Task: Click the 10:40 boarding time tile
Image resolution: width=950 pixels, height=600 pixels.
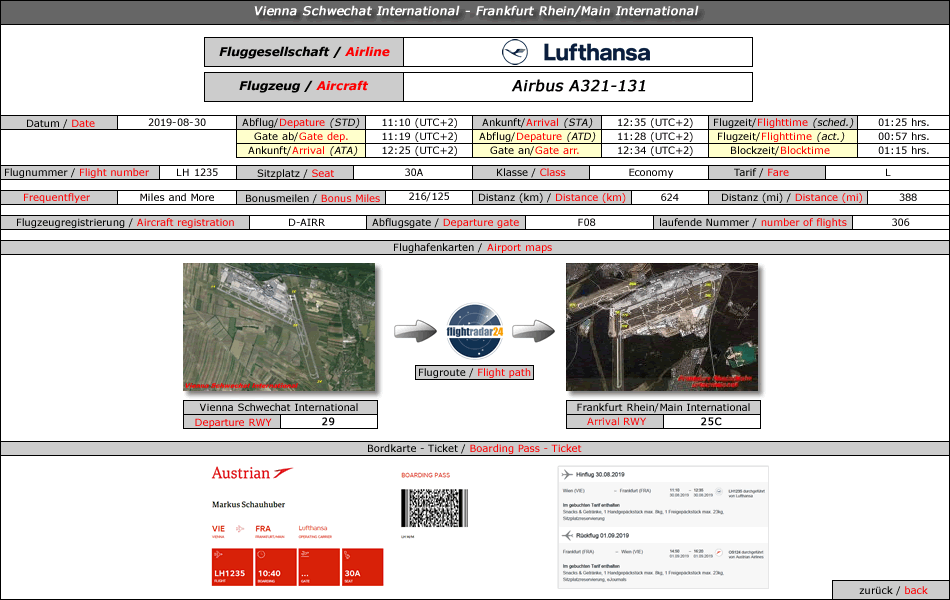Action: pyautogui.click(x=276, y=567)
